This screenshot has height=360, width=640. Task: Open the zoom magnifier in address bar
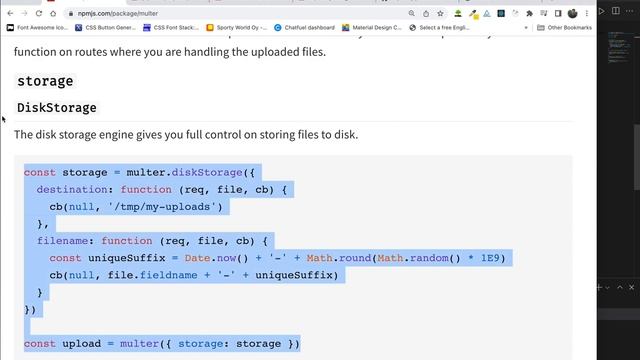click(x=411, y=13)
